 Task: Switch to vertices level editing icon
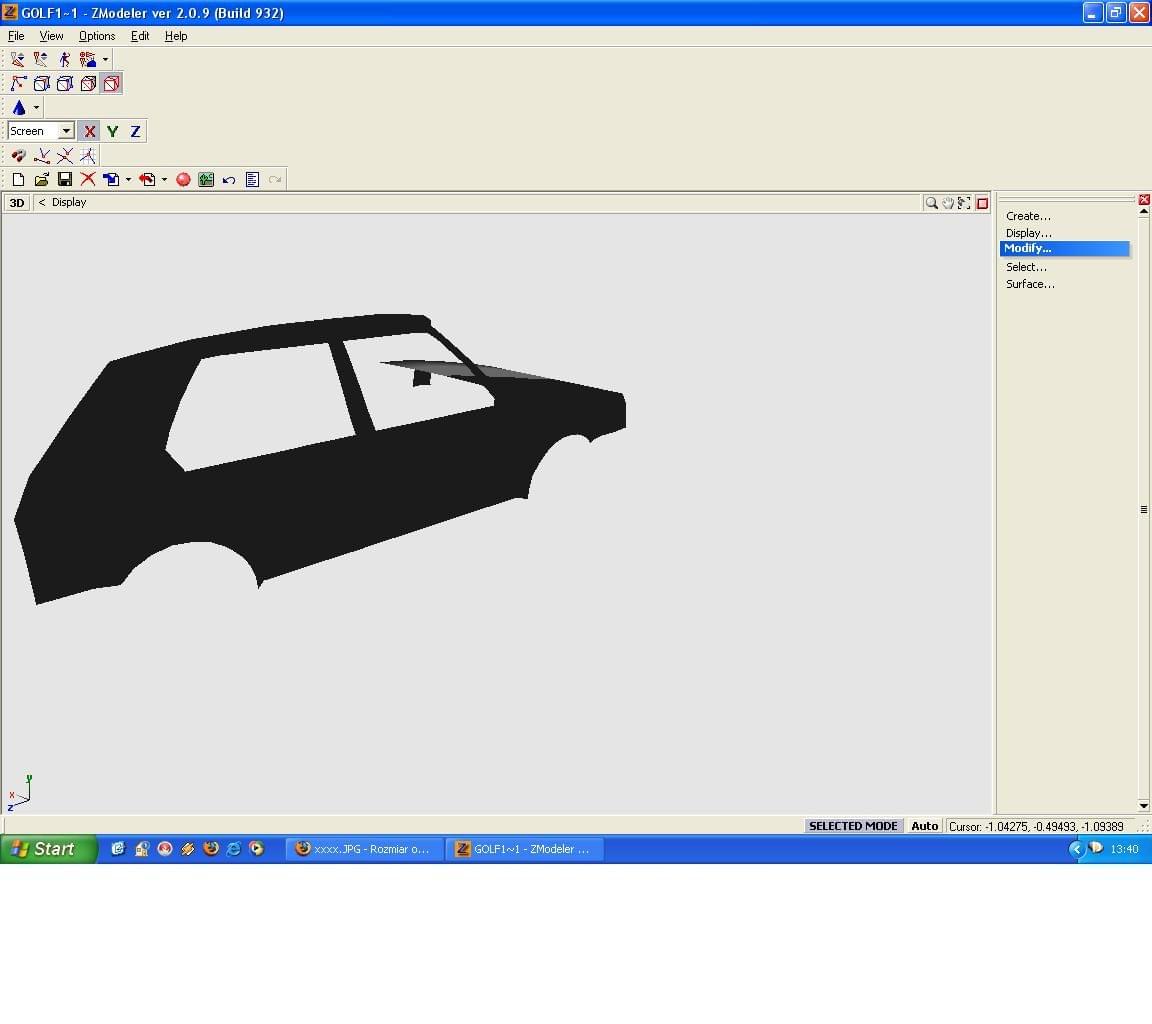[x=18, y=84]
